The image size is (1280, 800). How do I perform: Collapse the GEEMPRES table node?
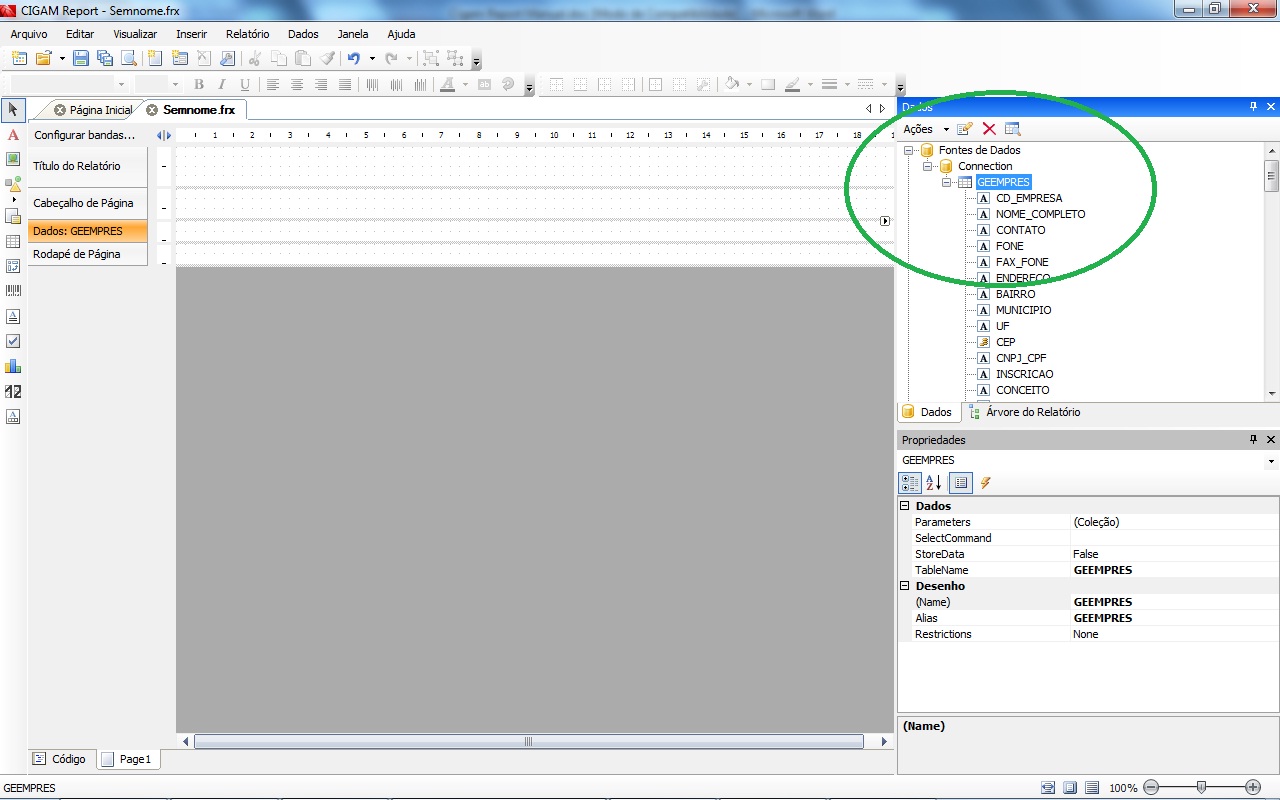coord(947,182)
